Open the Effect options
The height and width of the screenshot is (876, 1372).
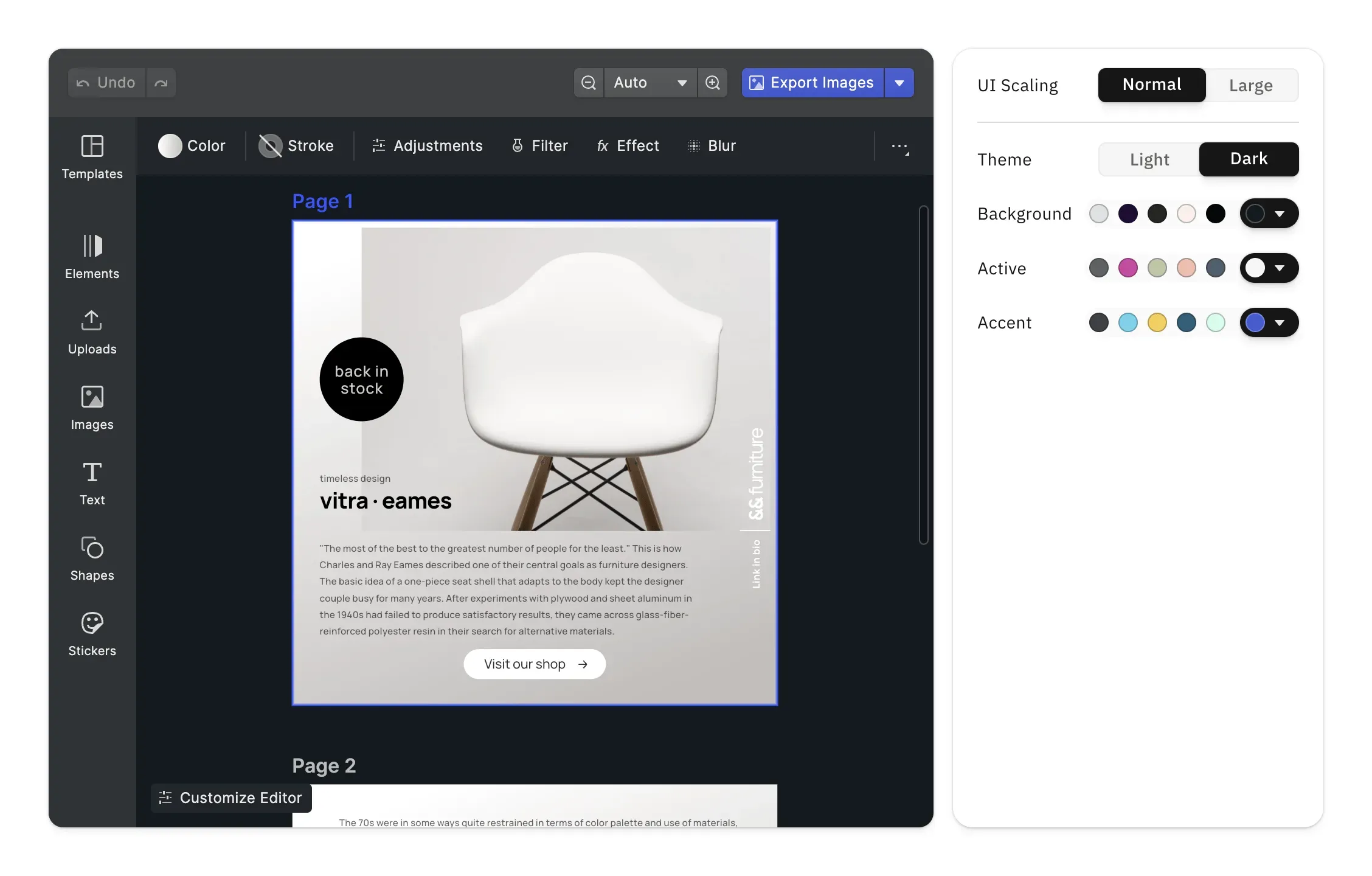628,146
